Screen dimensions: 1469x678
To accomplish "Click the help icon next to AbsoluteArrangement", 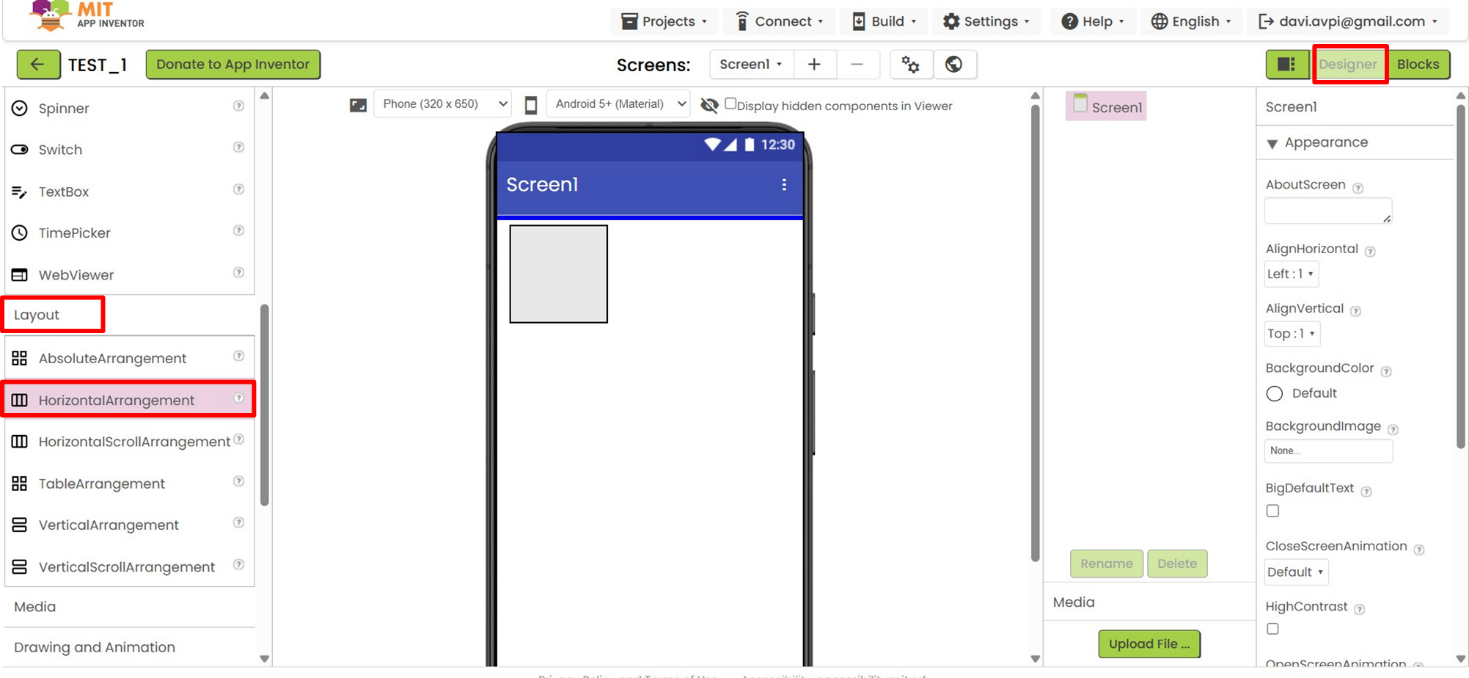I will [239, 356].
